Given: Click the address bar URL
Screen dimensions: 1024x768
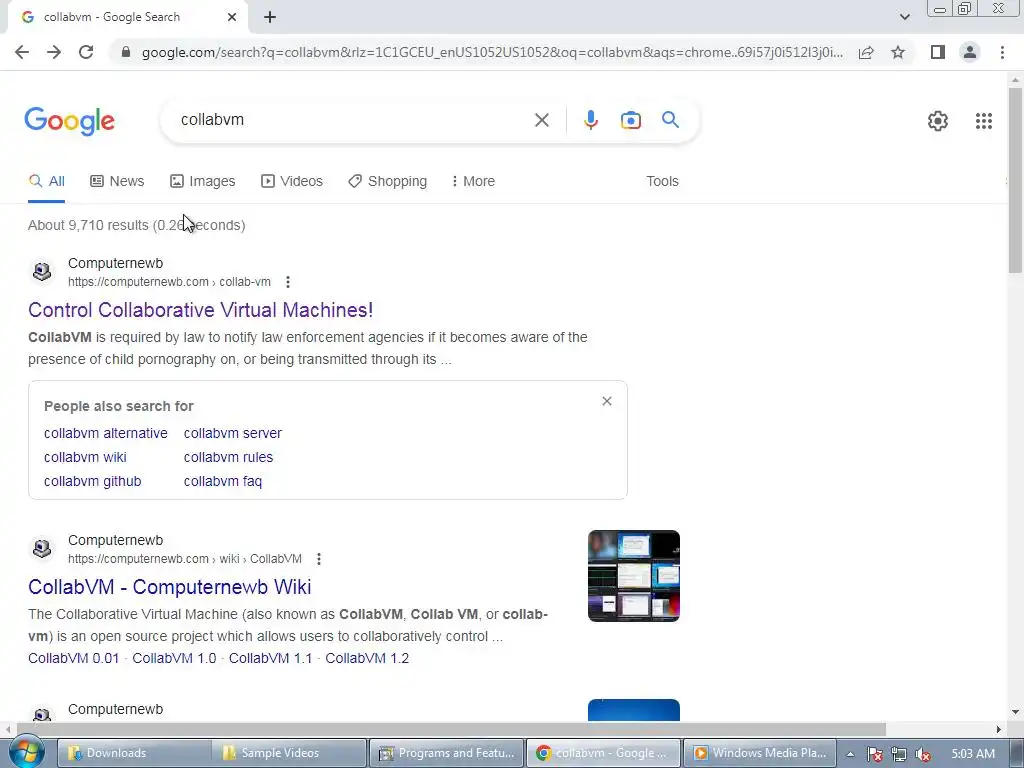Looking at the screenshot, I should [492, 52].
